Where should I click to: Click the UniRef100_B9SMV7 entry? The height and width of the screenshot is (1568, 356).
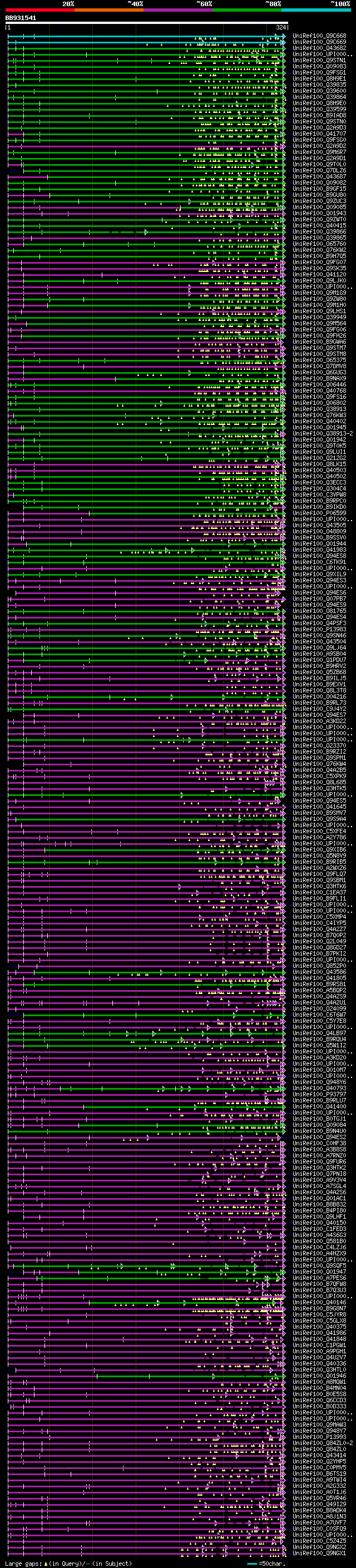(319, 813)
